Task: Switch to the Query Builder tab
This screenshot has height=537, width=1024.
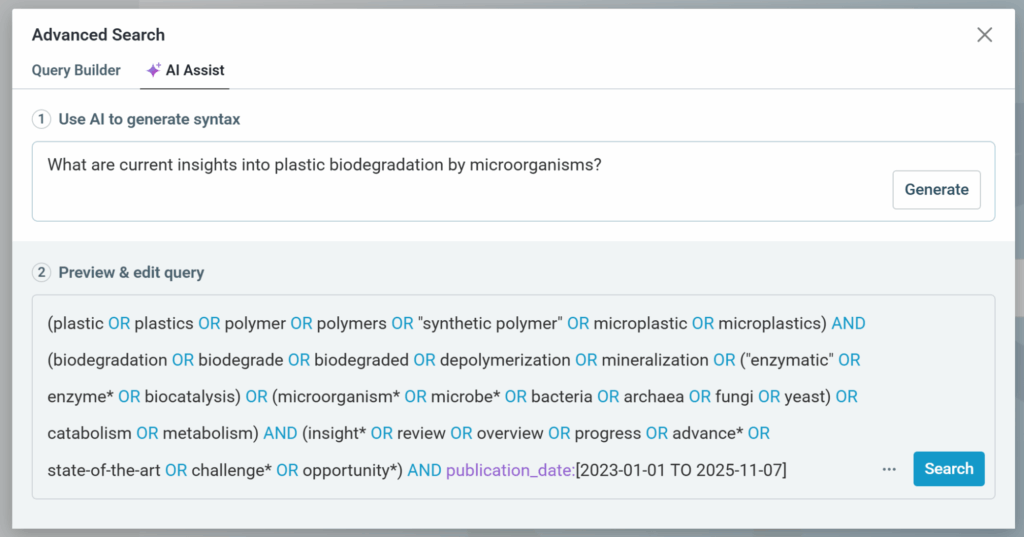Action: pyautogui.click(x=76, y=71)
